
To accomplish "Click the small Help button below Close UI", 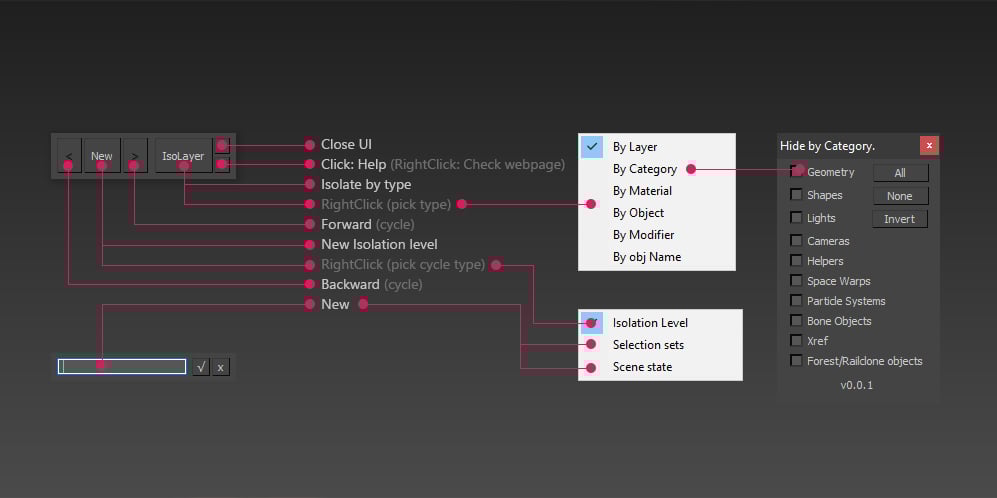I will [222, 165].
